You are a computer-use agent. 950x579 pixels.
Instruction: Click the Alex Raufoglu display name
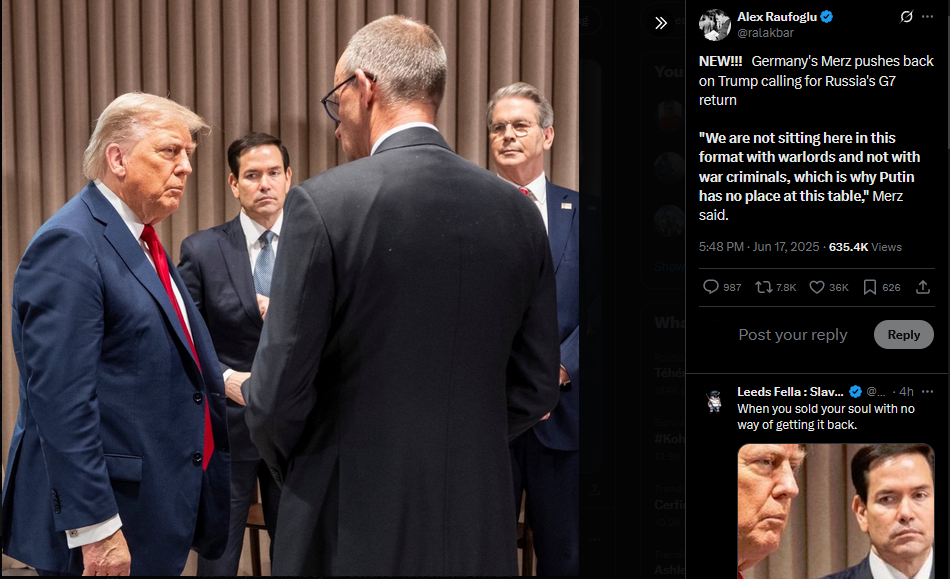pos(777,17)
